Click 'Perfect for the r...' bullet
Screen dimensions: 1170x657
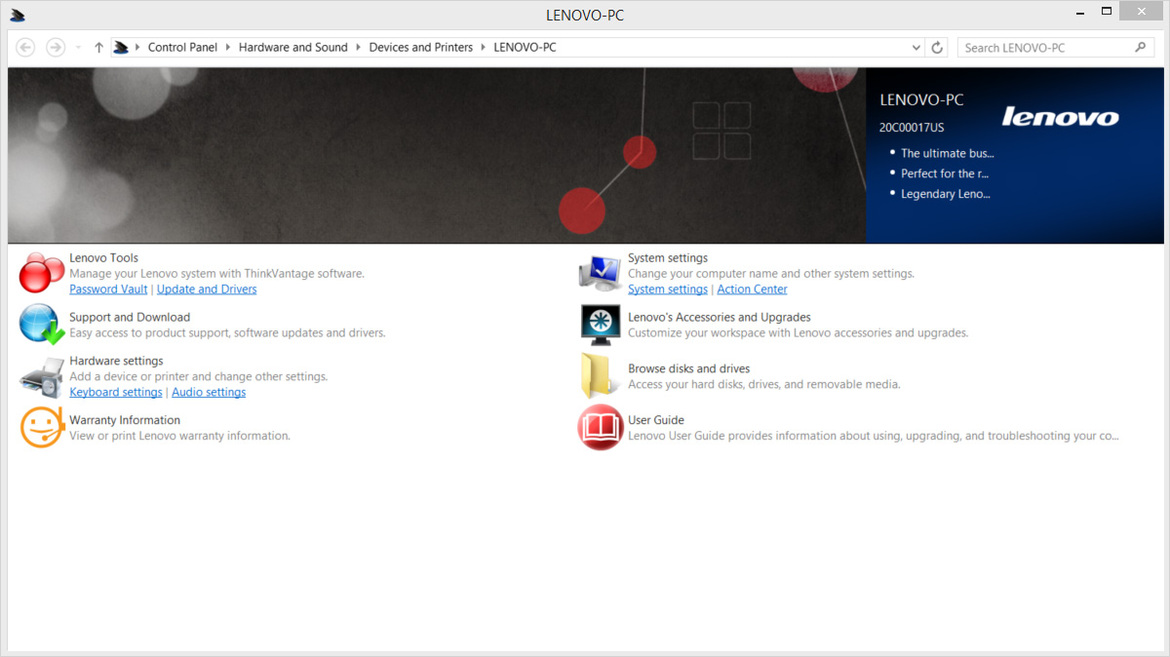(944, 173)
